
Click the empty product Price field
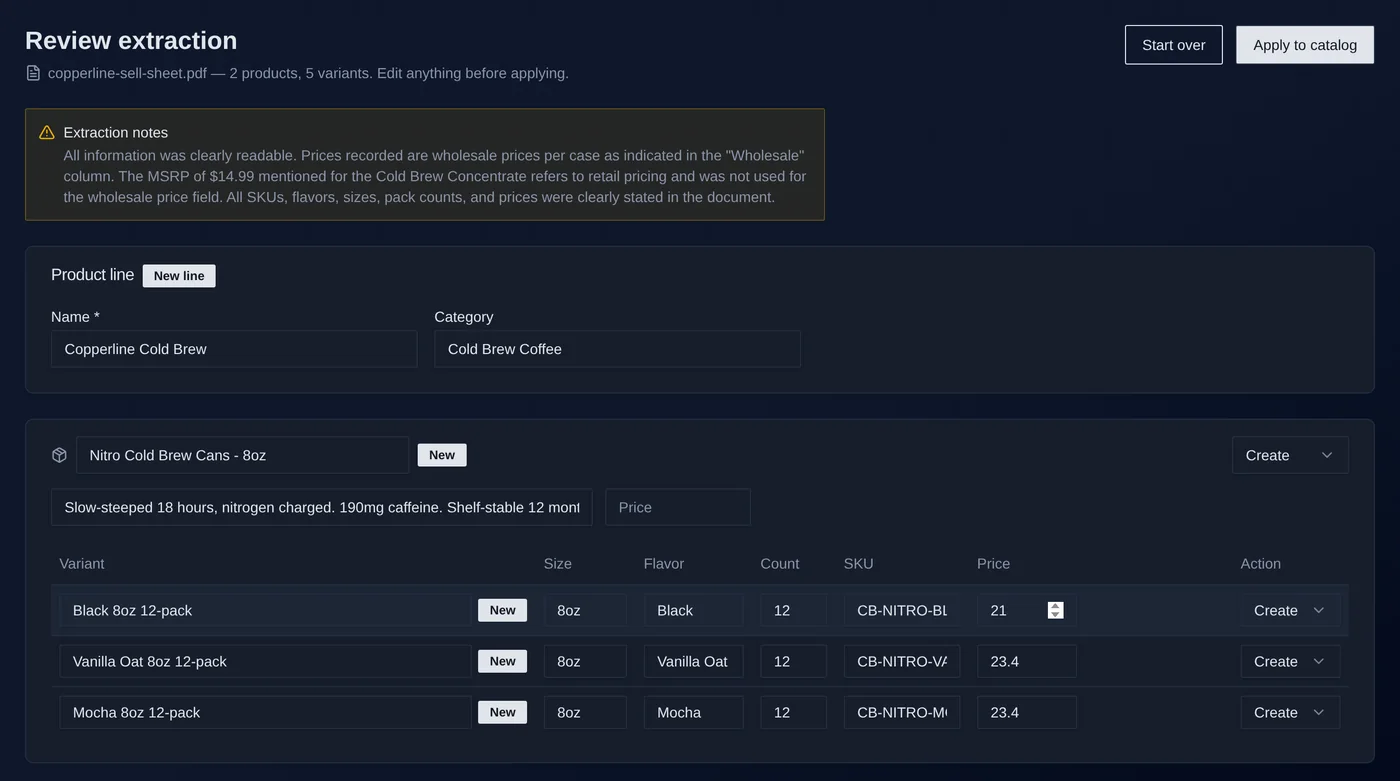tap(677, 507)
